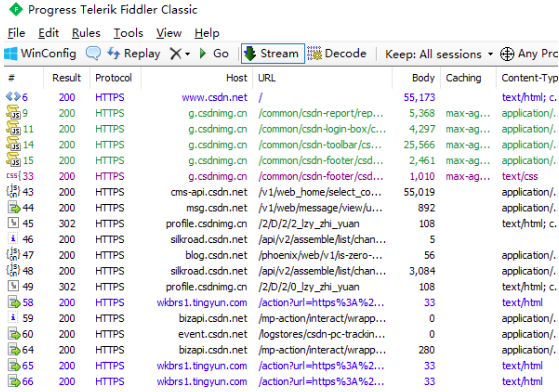Click the Fiddler app logo icon
Screen dimensions: 559x392
(16, 10)
